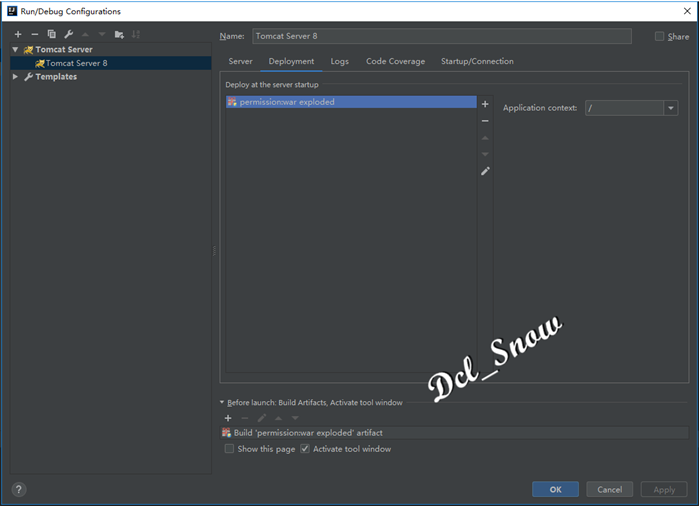This screenshot has width=699, height=506.
Task: Open Application context dropdown arrow
Action: 670,108
